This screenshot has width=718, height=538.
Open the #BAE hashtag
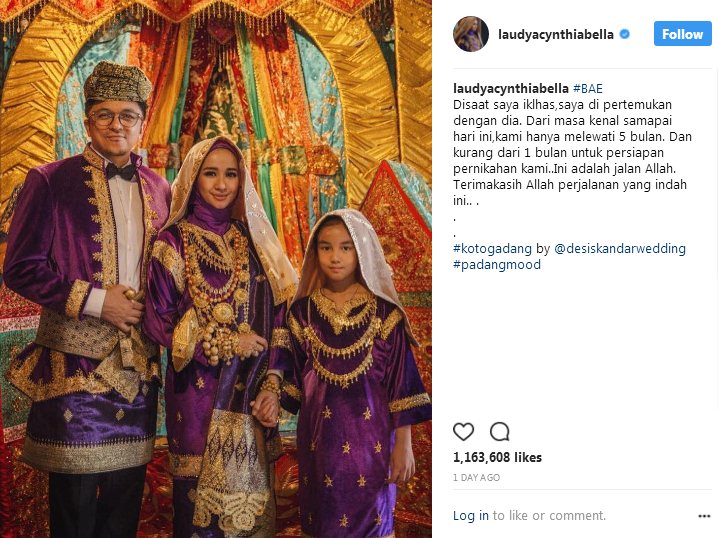click(x=588, y=88)
